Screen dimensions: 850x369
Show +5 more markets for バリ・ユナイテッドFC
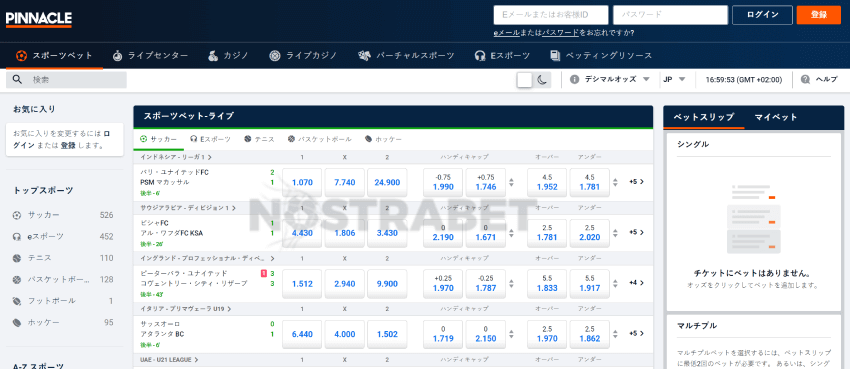[636, 182]
